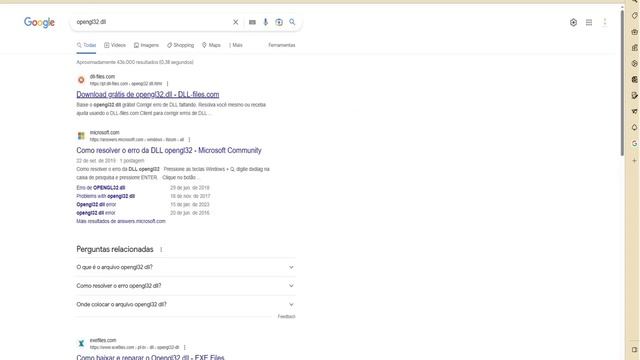Expand 'Como resolver o erro opengl32 dll?'
640x360 pixels.
coord(186,286)
